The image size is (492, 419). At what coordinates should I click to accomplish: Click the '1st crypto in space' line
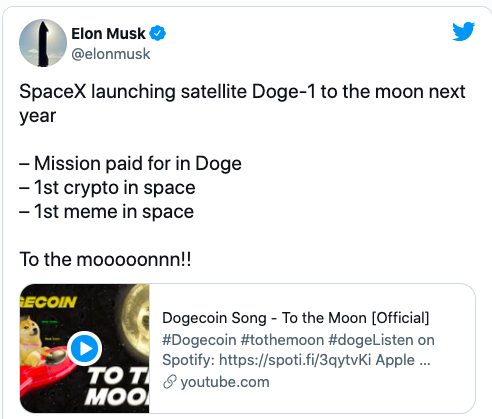pos(107,188)
